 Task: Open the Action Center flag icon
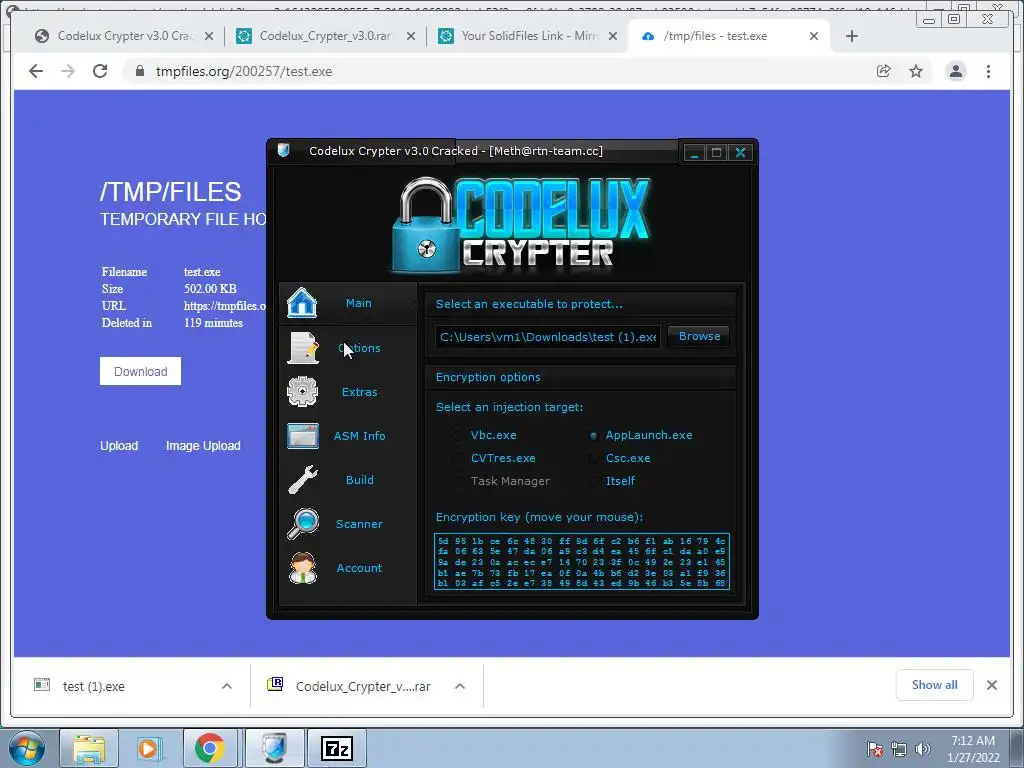874,749
